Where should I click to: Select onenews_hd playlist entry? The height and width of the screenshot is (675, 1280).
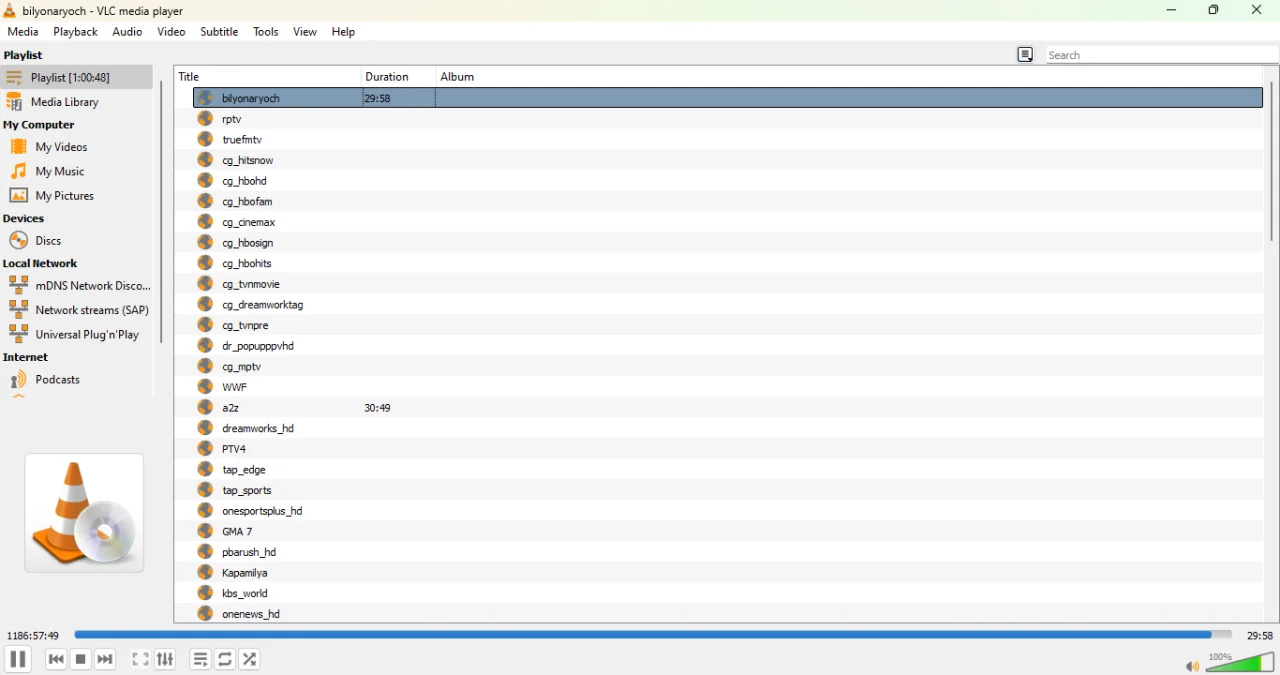click(x=728, y=614)
